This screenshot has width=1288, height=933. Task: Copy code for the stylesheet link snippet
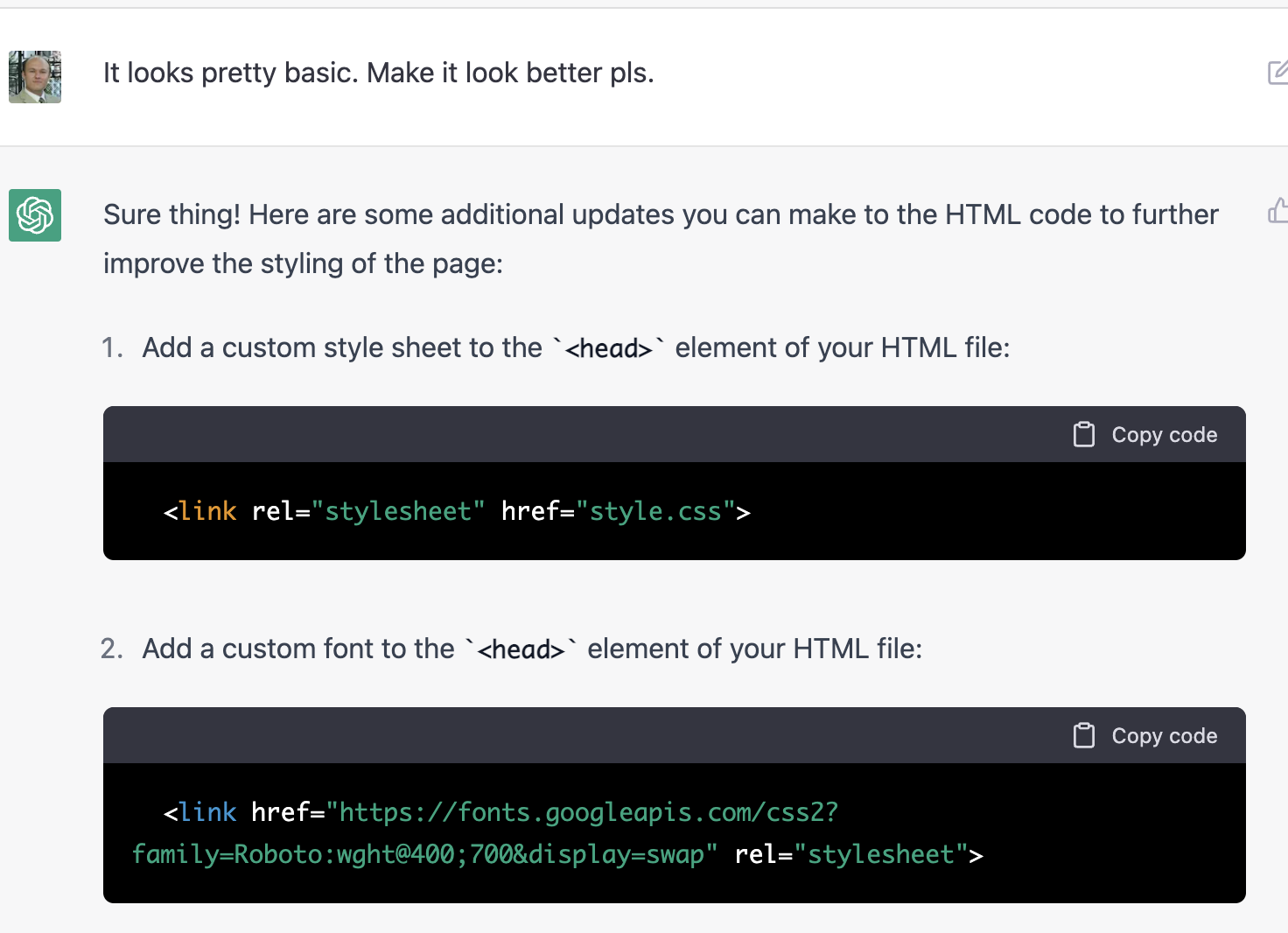click(1145, 434)
